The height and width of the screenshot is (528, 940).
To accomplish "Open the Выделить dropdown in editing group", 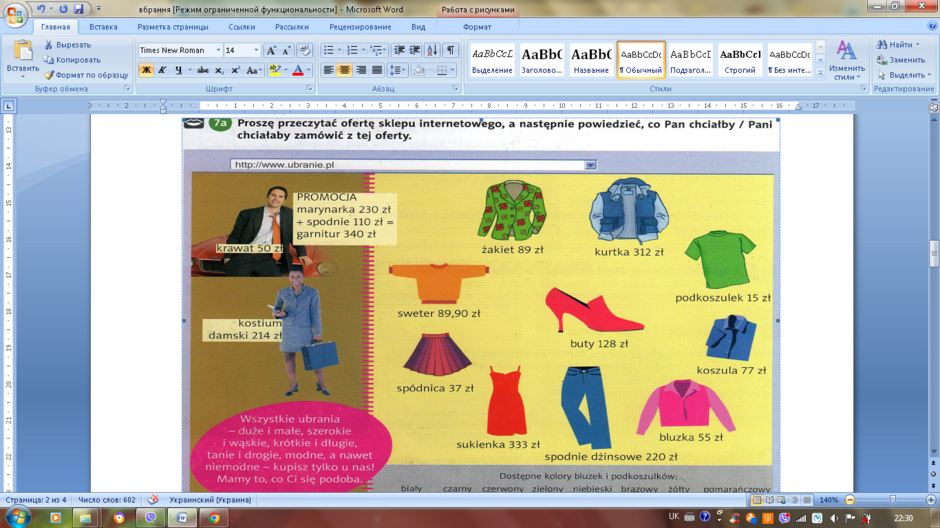I will pos(904,75).
